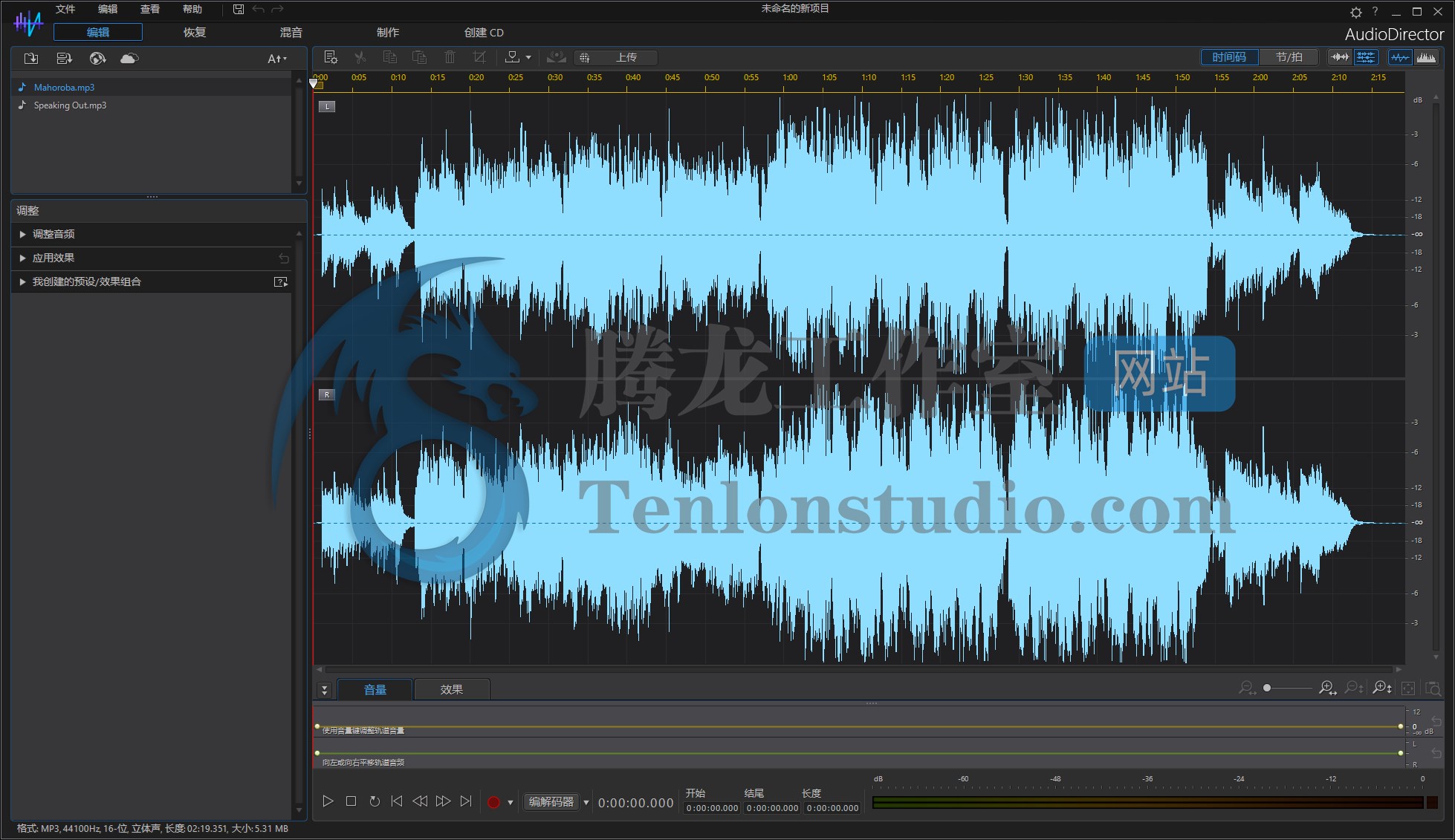1455x840 pixels.
Task: Click the Stop button
Action: pos(351,801)
